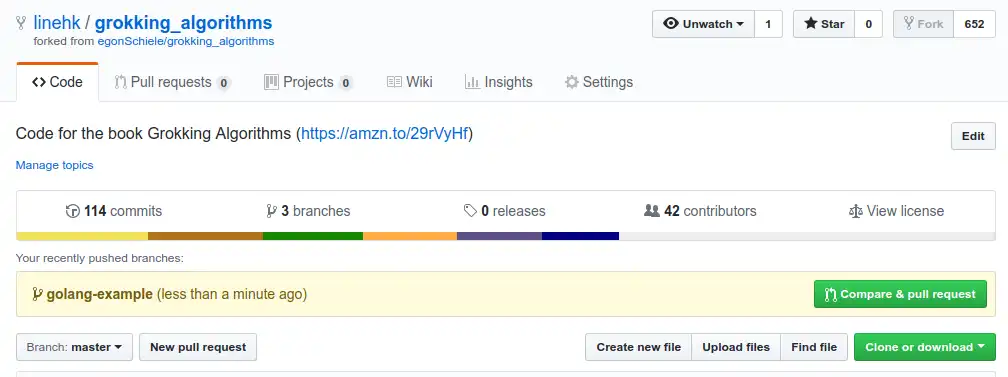Click the history clock icon beside commits
Screen dimensions: 1008x377
[73, 211]
